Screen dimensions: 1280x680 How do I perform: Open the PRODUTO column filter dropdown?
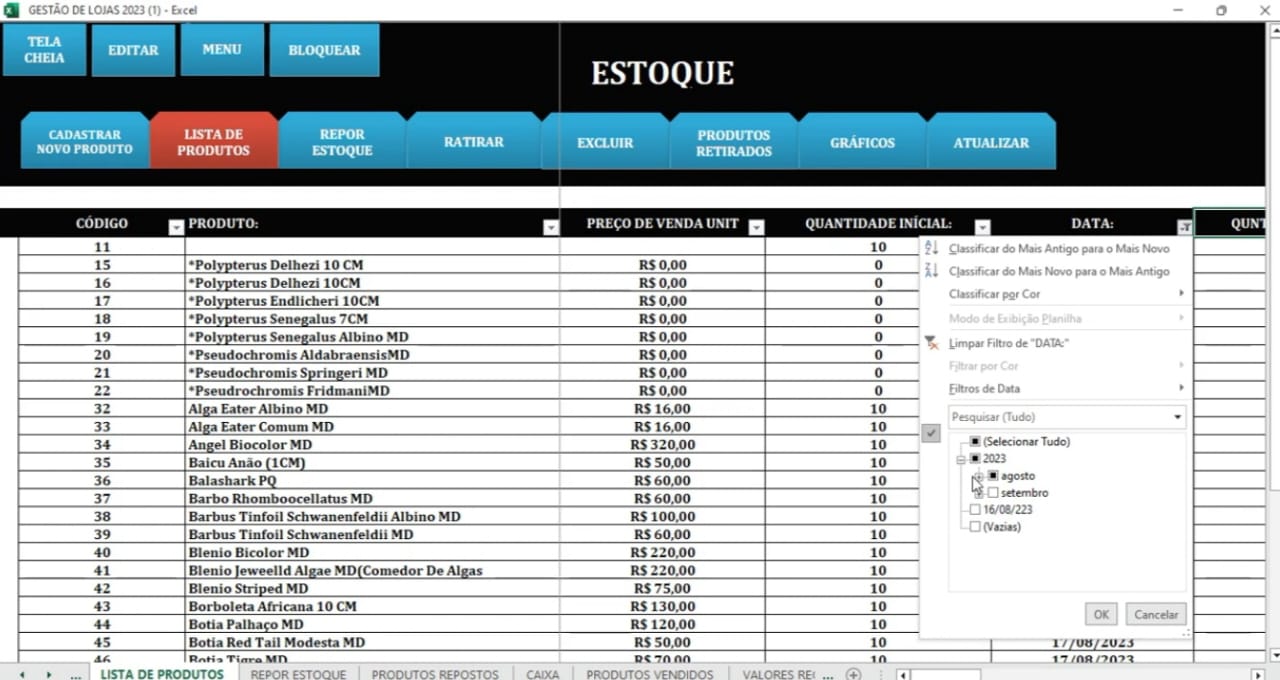point(550,228)
